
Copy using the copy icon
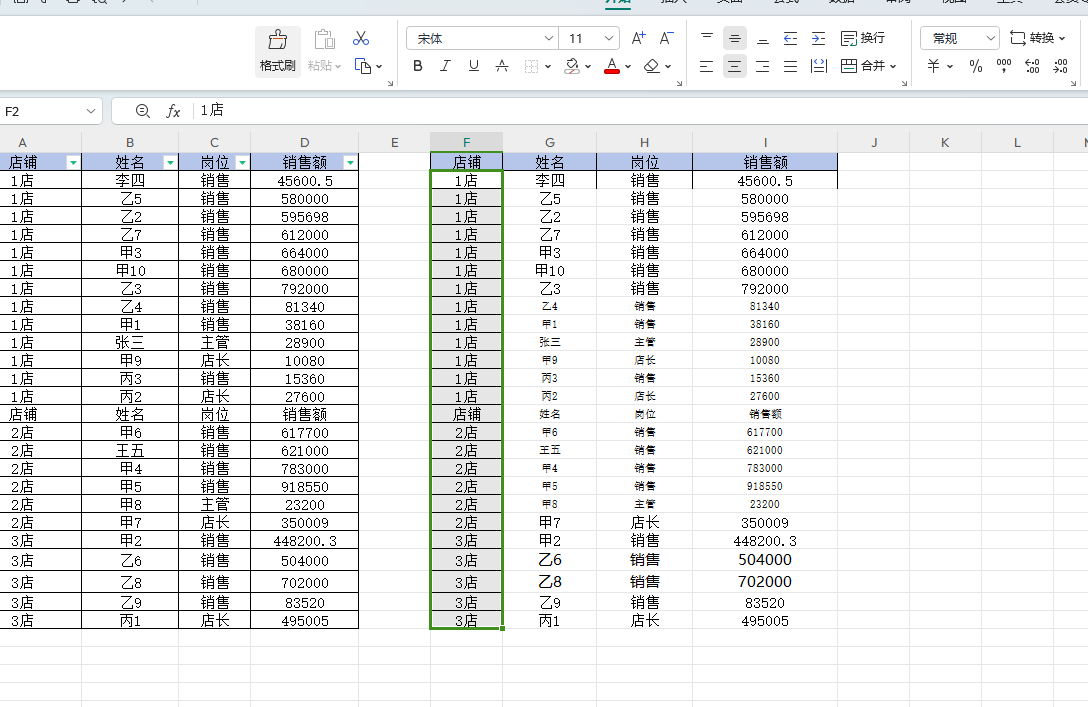[x=362, y=66]
